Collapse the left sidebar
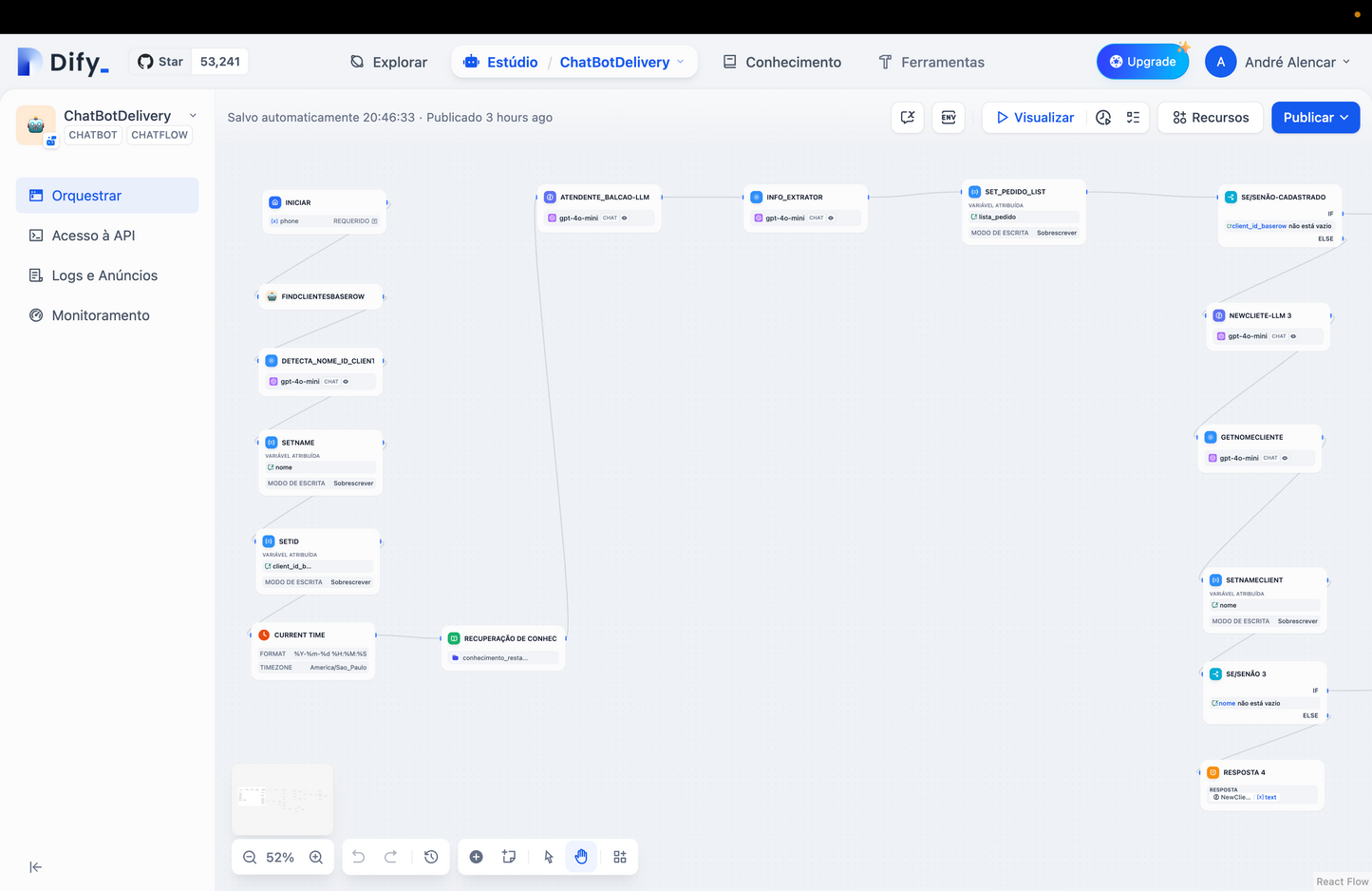The width and height of the screenshot is (1372, 891). click(36, 866)
